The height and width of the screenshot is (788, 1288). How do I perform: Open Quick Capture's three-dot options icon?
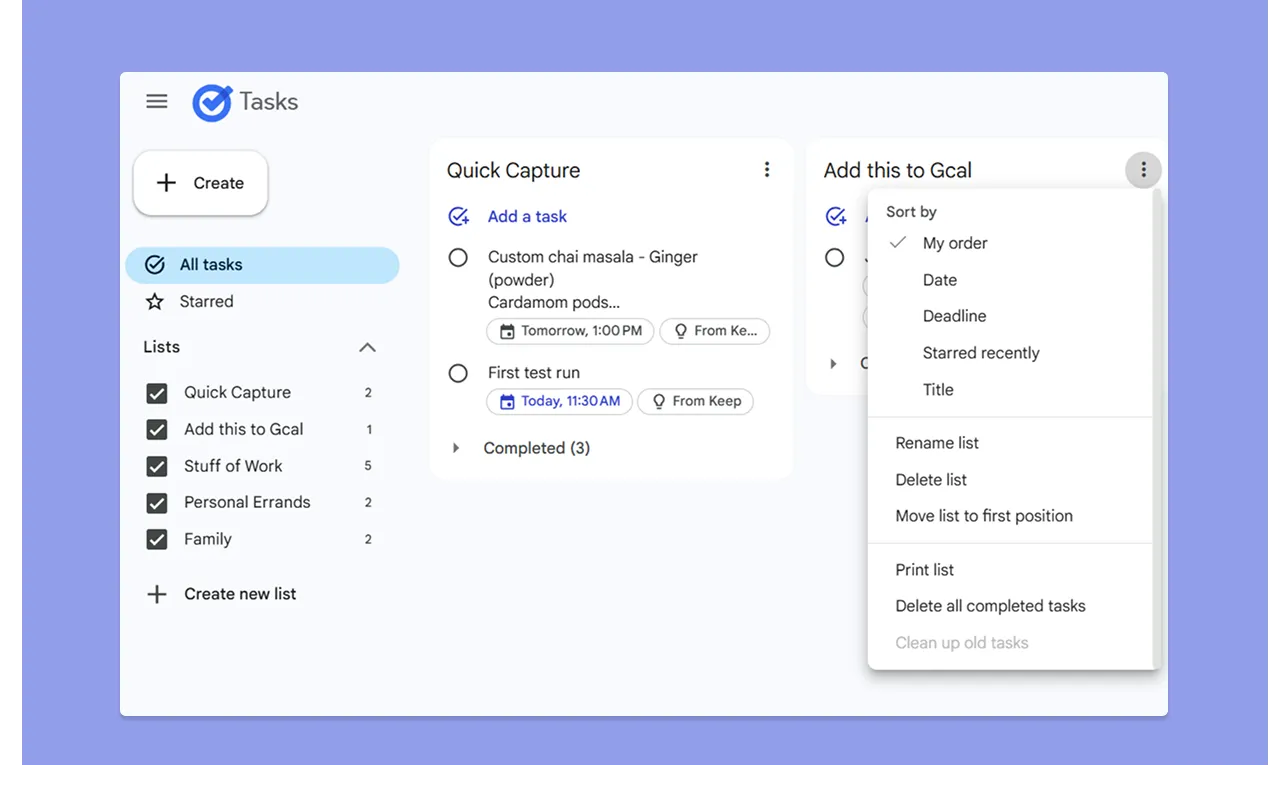pos(767,169)
